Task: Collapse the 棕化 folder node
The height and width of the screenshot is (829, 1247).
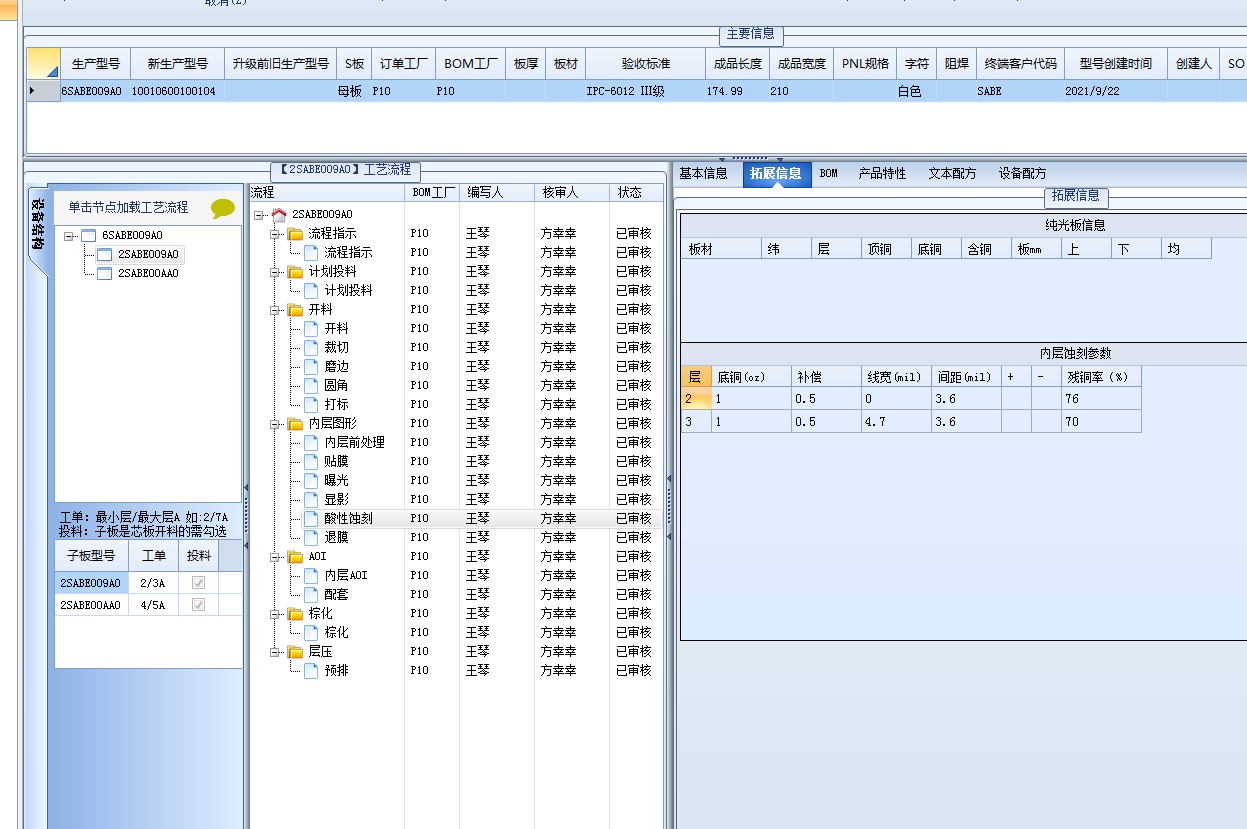Action: (275, 613)
